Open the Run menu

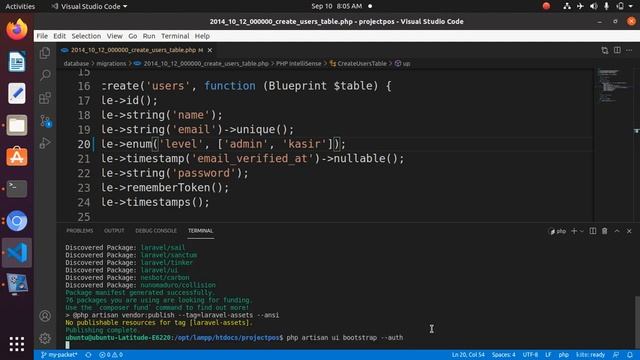click(x=149, y=36)
